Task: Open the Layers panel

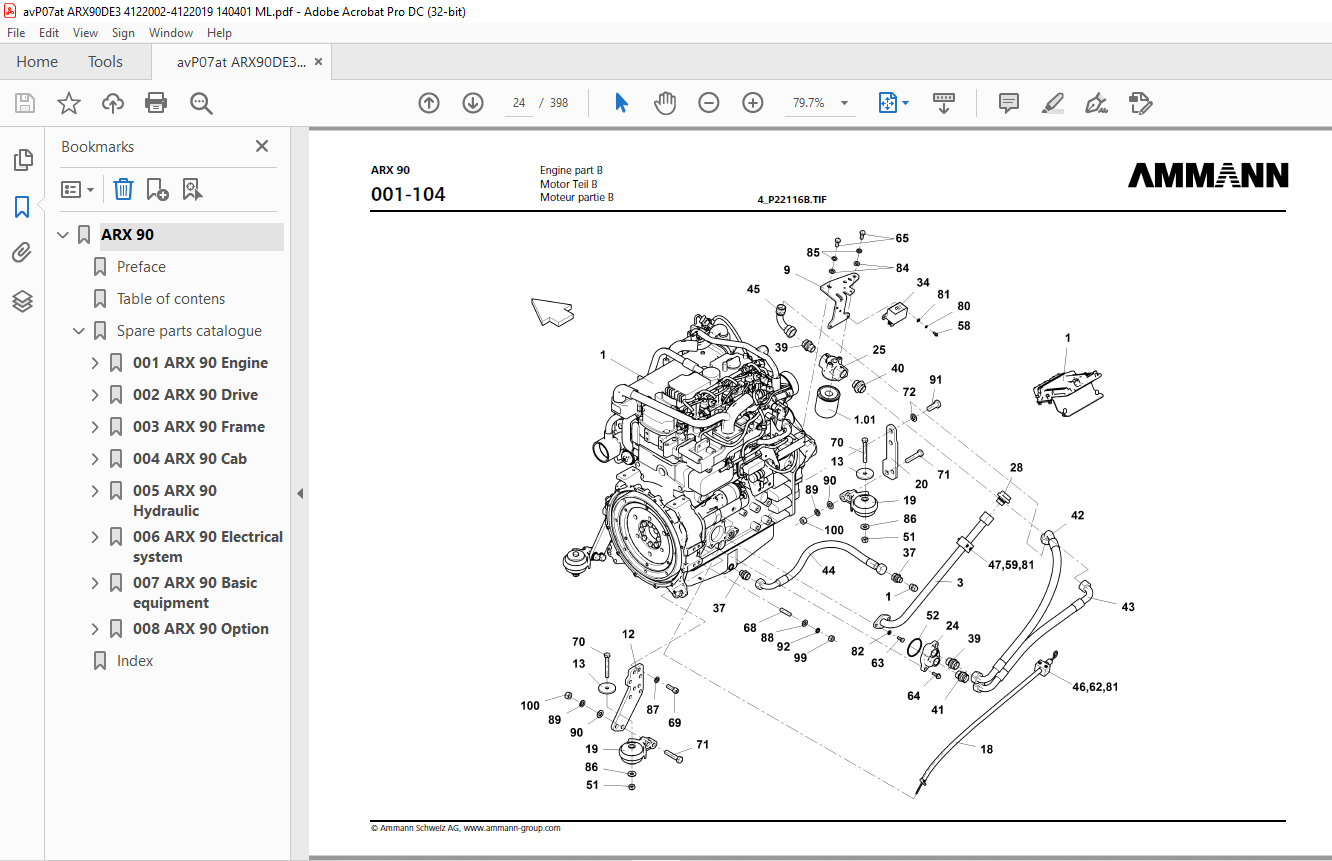Action: 22,301
